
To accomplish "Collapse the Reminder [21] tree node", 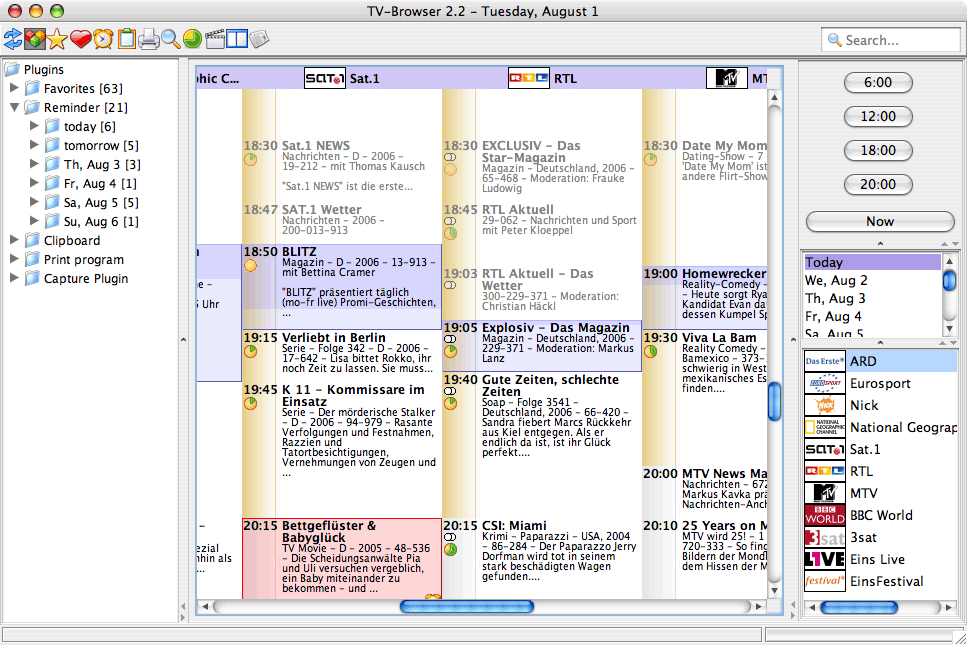I will [x=14, y=107].
